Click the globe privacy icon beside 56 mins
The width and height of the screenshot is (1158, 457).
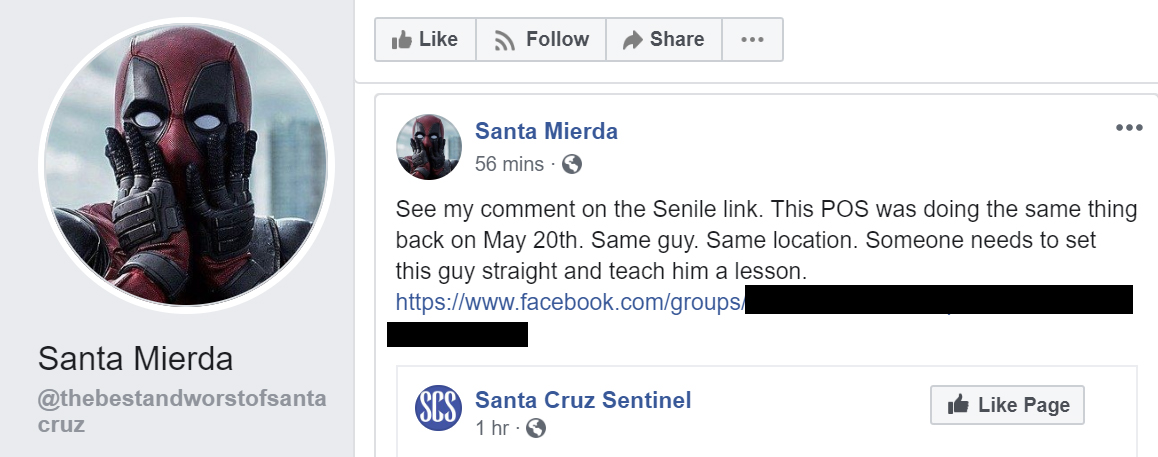tap(572, 164)
